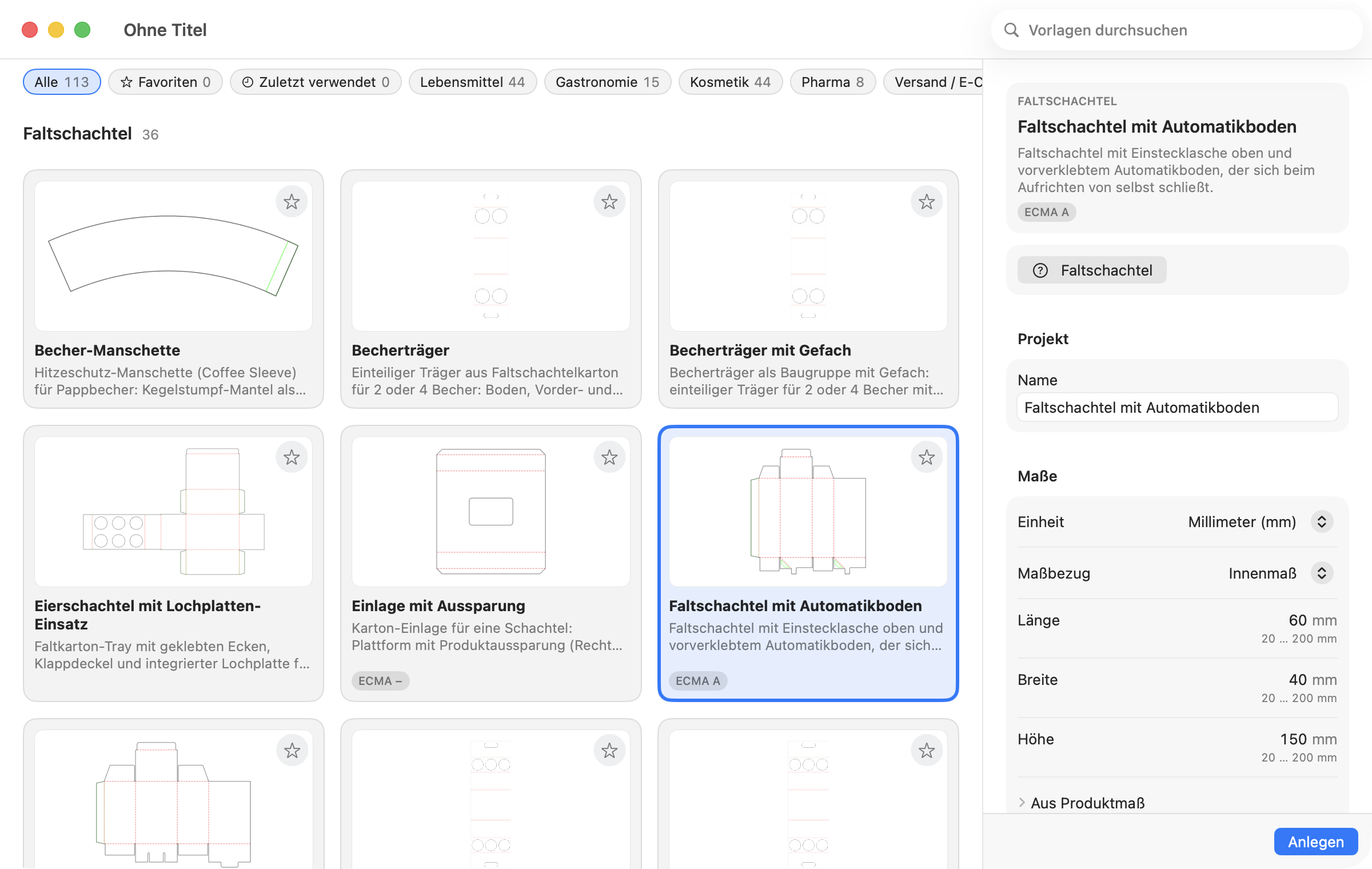Open the Einheit Millimeter dropdown

click(x=1322, y=521)
